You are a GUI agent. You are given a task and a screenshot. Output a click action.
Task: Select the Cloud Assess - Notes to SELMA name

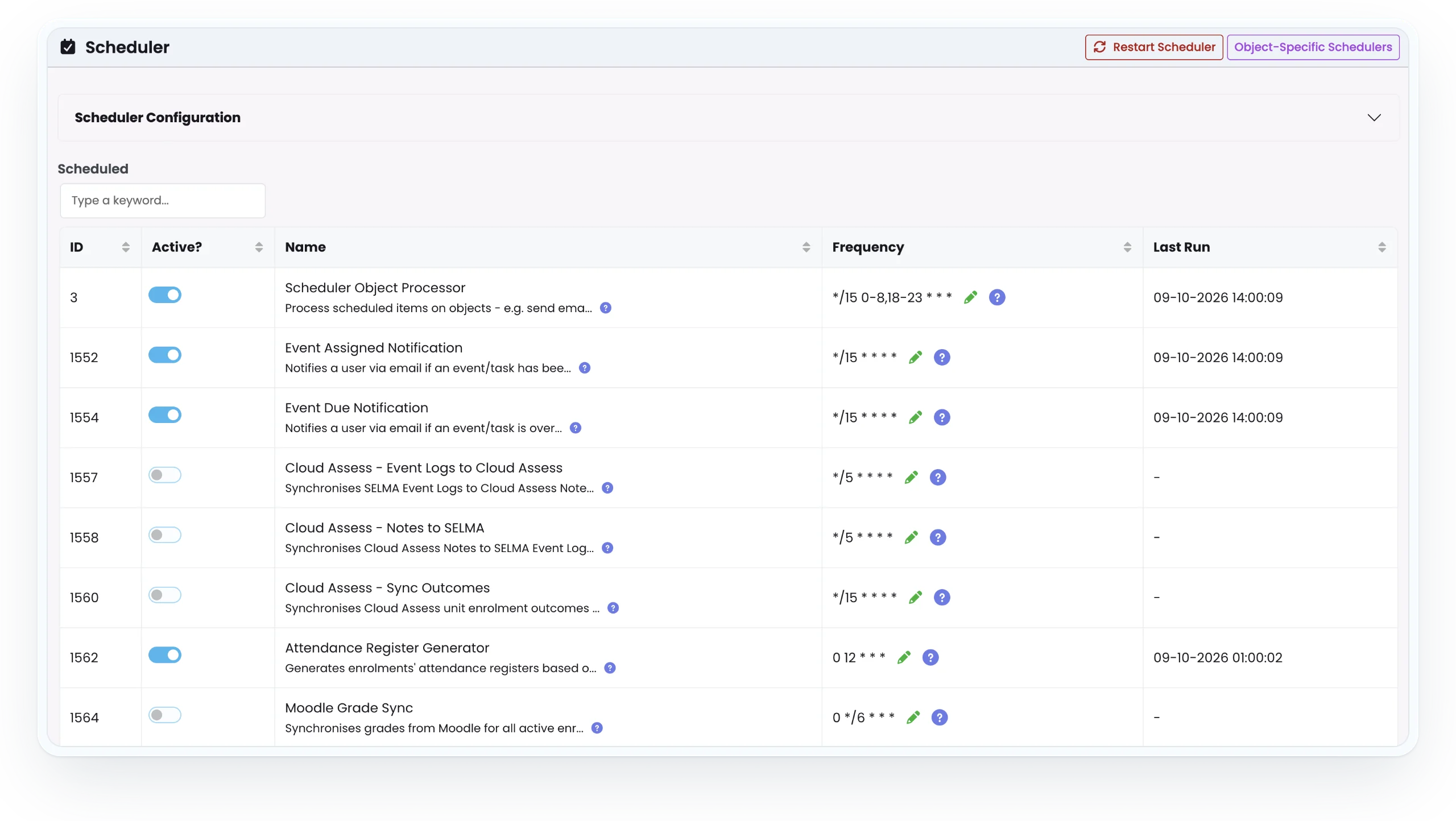[x=384, y=528]
